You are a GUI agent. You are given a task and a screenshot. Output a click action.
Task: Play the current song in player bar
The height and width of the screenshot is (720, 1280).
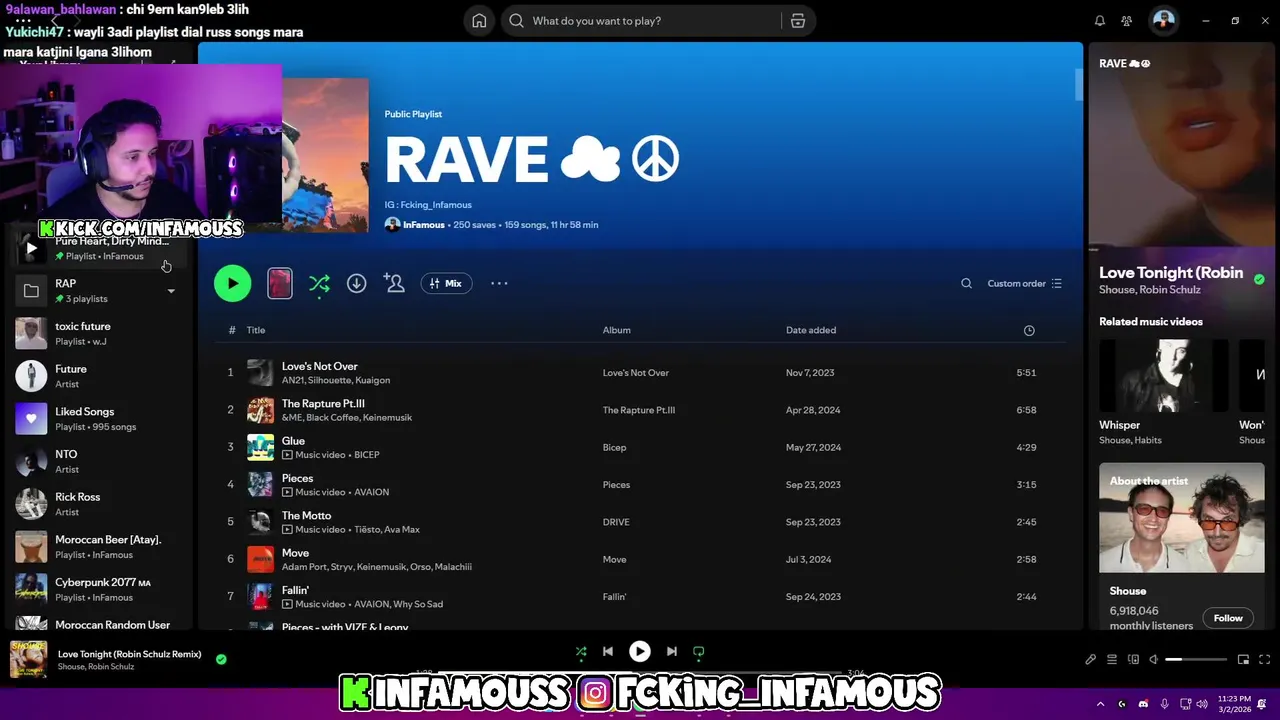click(640, 651)
